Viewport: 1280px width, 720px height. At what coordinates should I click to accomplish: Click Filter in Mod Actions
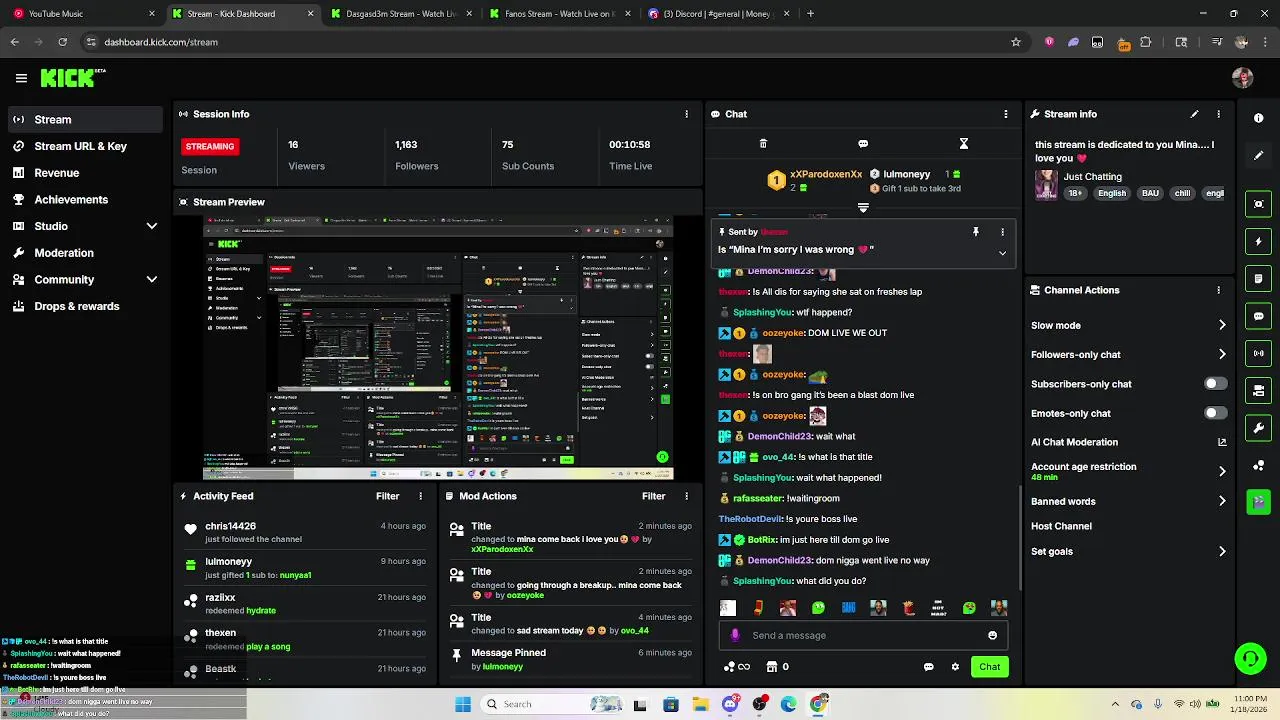coord(653,496)
